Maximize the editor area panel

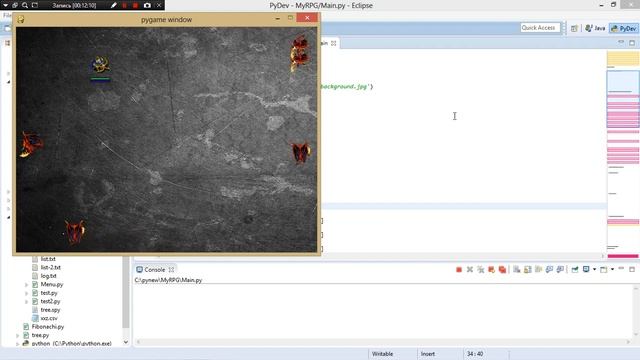[x=632, y=43]
